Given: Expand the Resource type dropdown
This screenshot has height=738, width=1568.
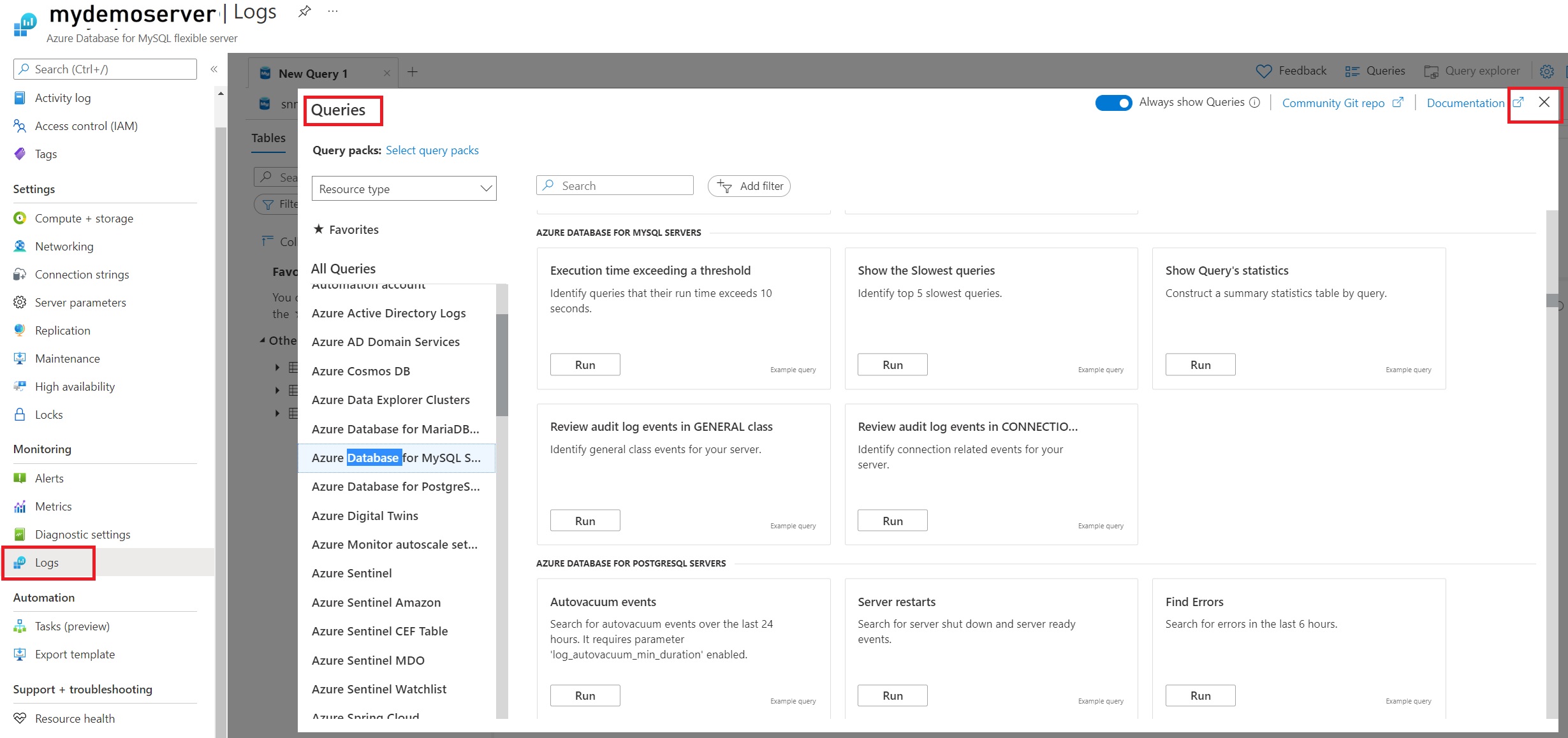Looking at the screenshot, I should tap(403, 189).
